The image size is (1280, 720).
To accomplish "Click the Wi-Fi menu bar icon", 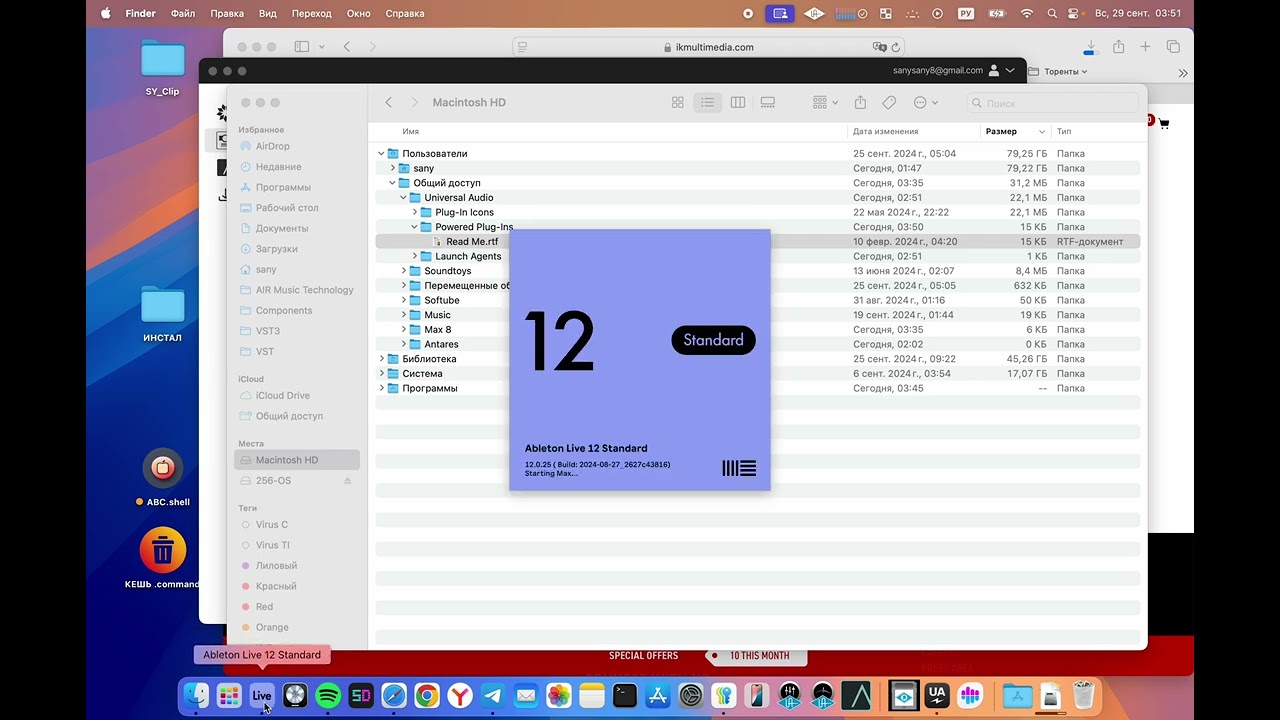I will pos(1026,13).
